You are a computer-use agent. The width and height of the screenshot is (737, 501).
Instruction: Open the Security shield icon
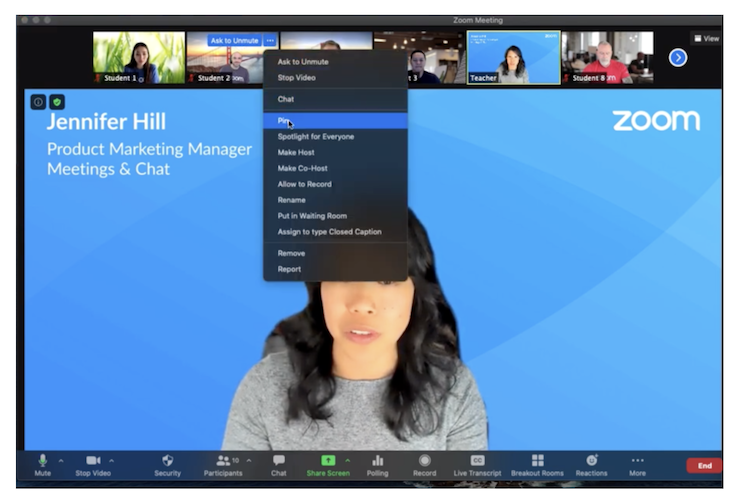(x=167, y=461)
